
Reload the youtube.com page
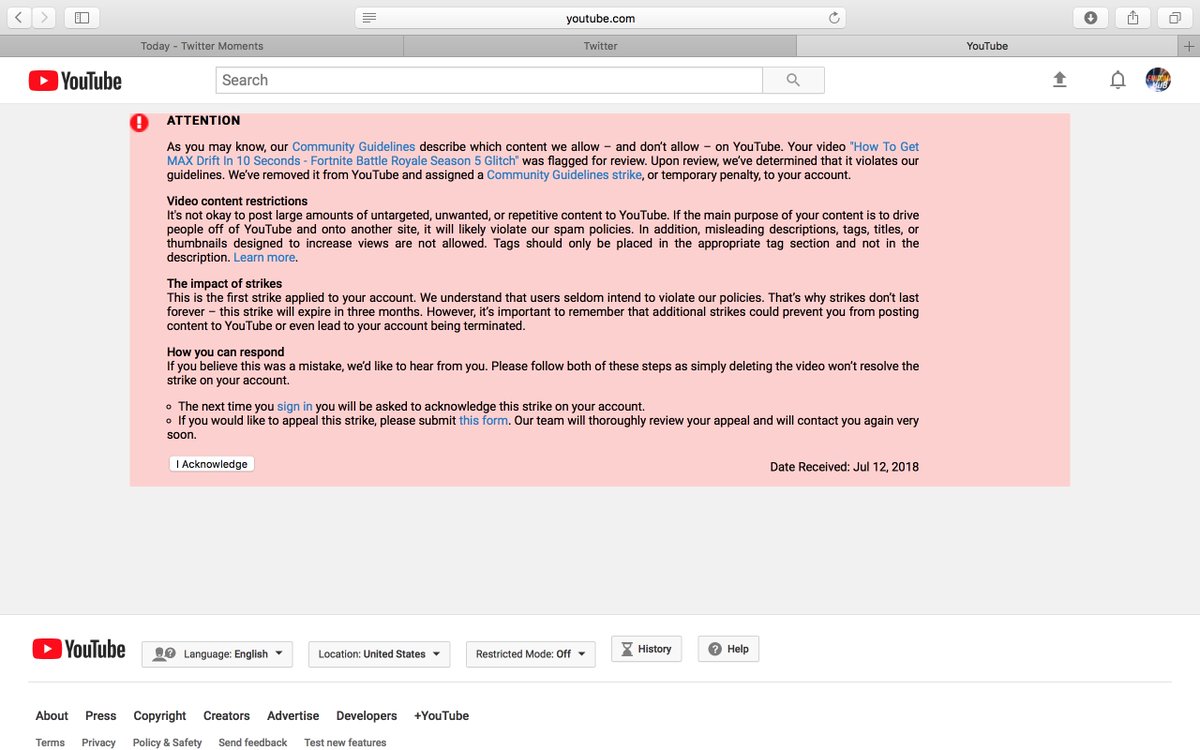coord(833,18)
